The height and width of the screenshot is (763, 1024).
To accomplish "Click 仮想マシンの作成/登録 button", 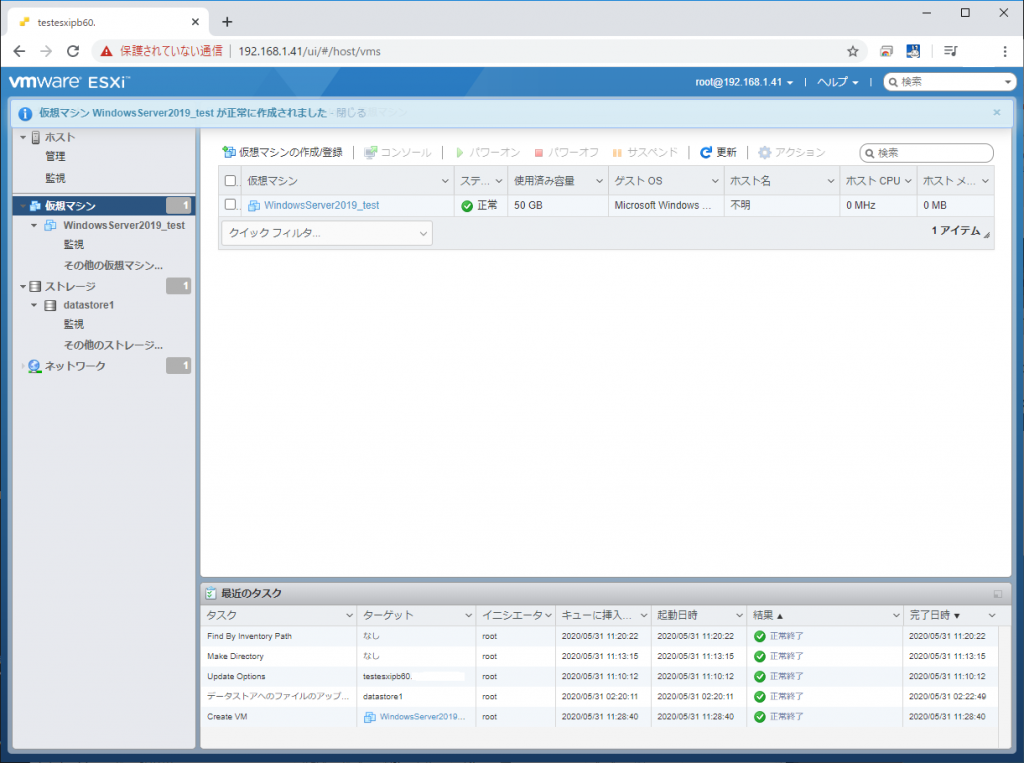I will point(283,152).
